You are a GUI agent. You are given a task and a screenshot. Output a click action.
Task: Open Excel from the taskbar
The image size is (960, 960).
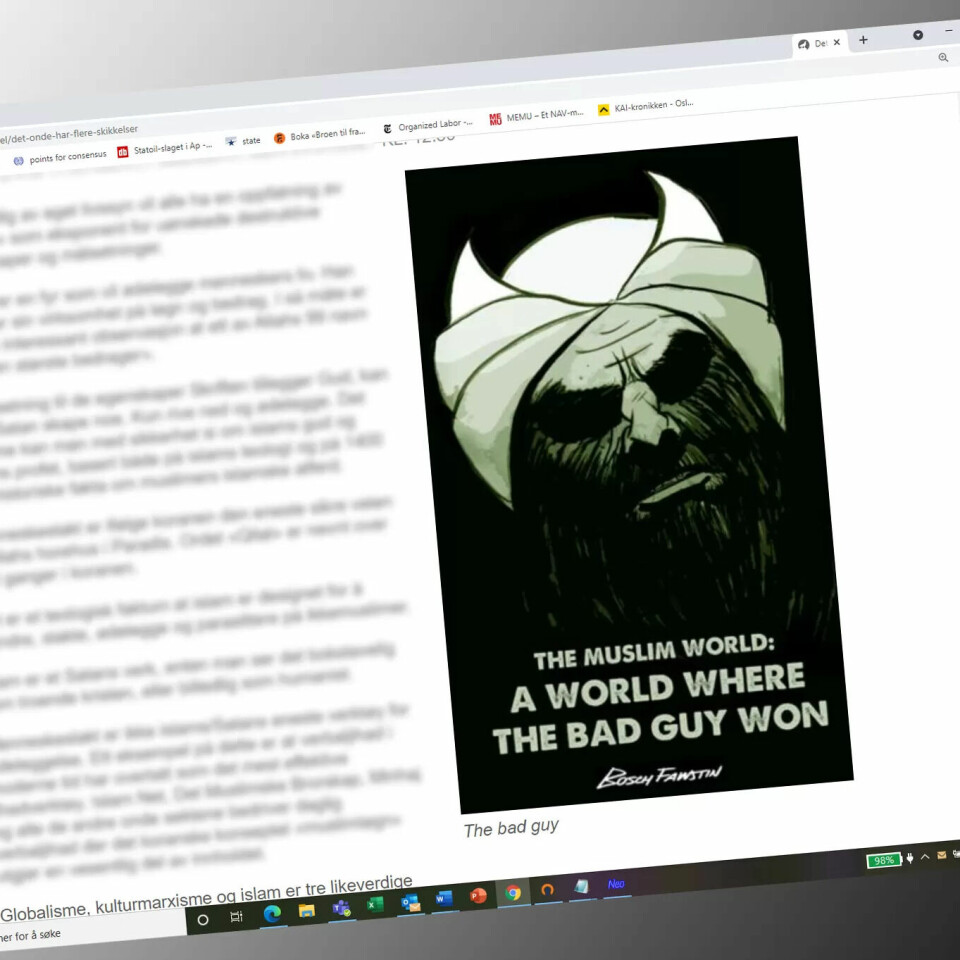pos(375,905)
